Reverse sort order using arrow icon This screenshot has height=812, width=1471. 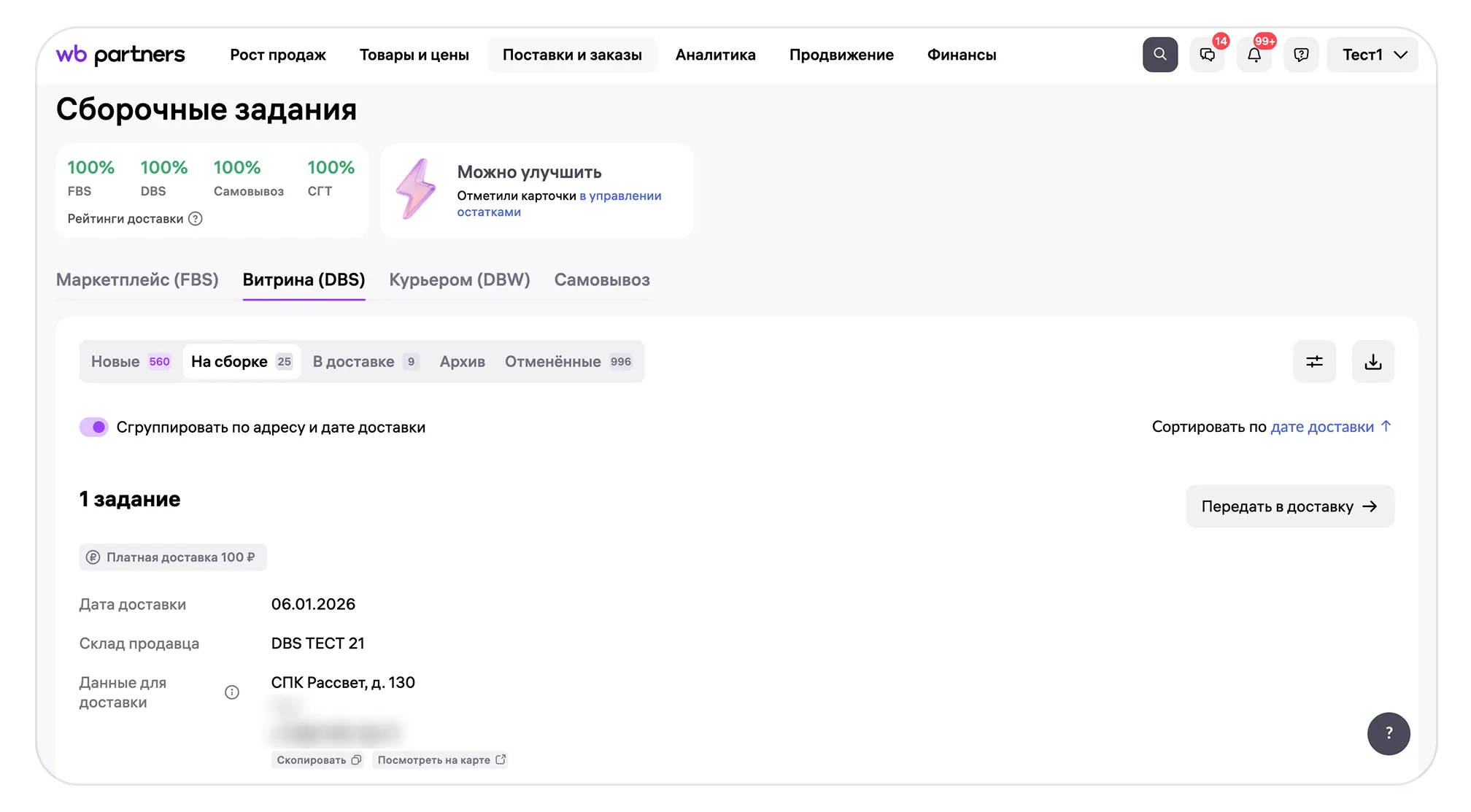[1386, 426]
